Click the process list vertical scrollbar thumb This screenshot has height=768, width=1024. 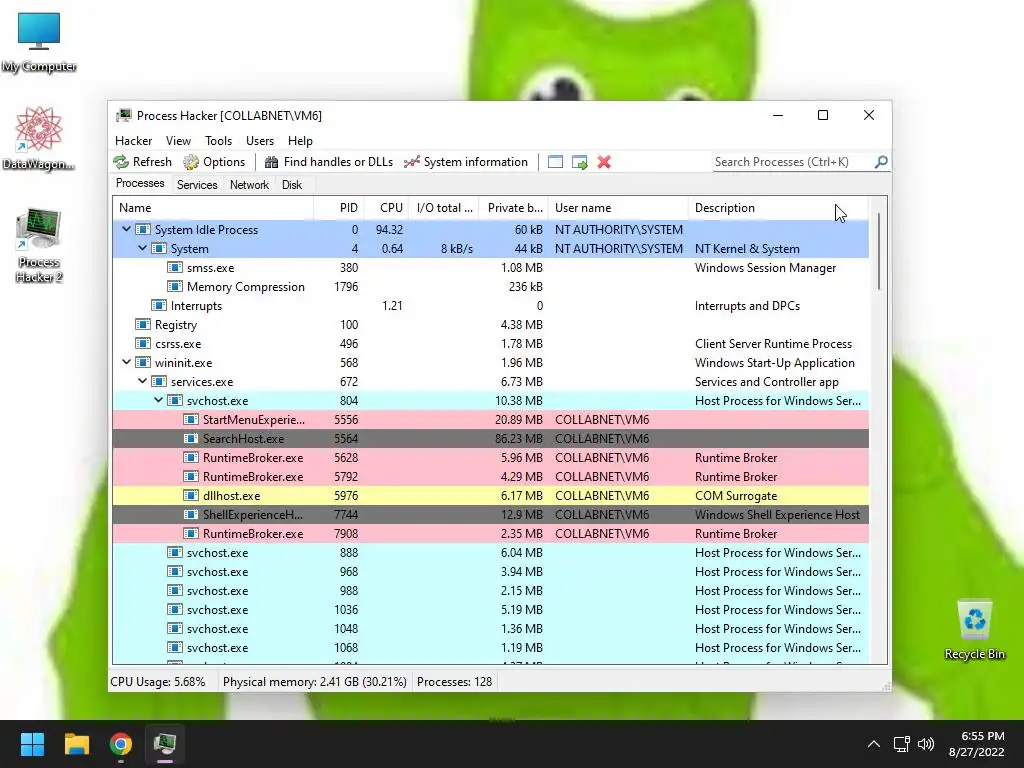pos(879,251)
